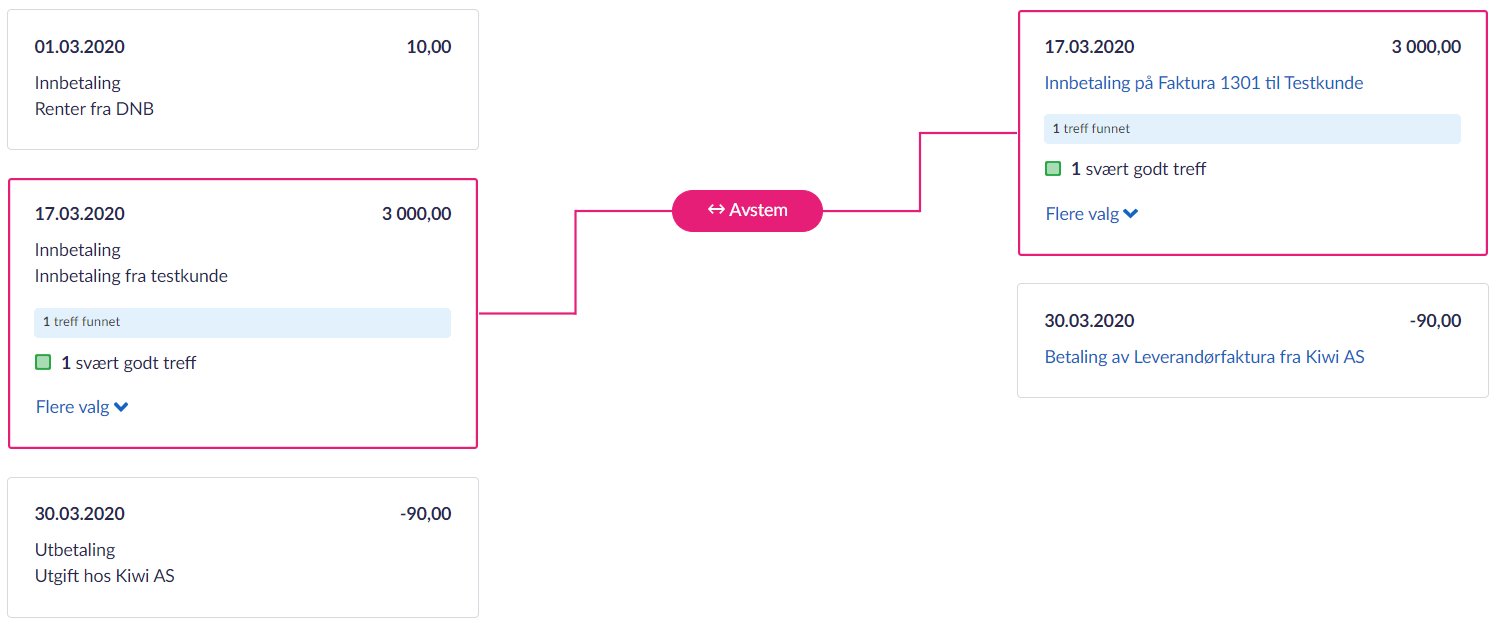This screenshot has width=1500, height=630.
Task: Click the 10,00 amount on the DNB card
Action: (429, 47)
